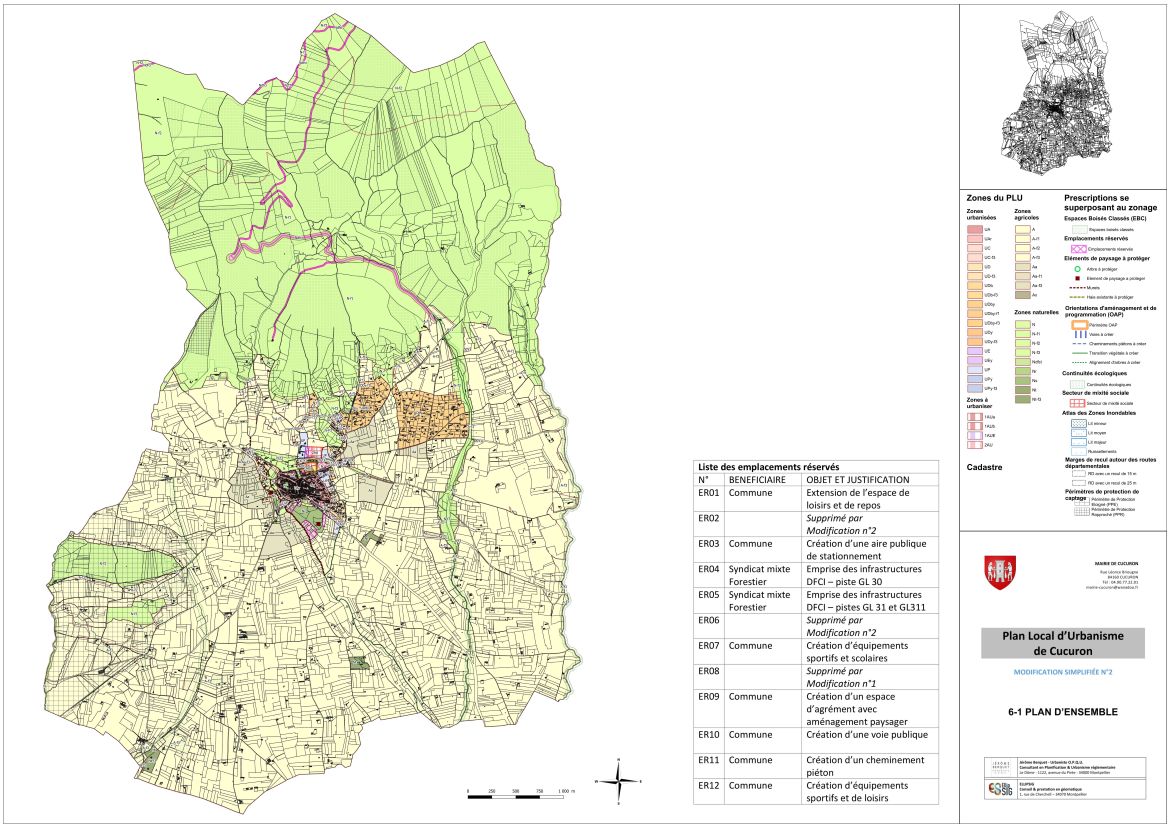Select the agricultural zone A color swatch
This screenshot has width=1170, height=828.
click(x=1022, y=230)
